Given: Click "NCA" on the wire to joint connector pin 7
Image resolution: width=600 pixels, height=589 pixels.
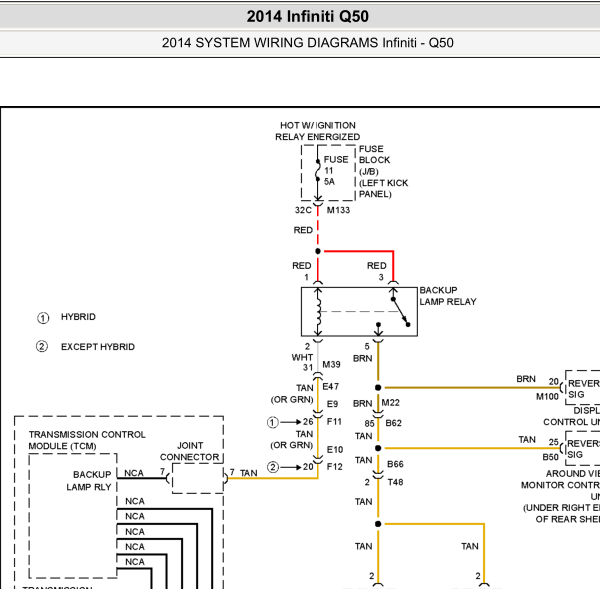Looking at the screenshot, I should coord(134,473).
